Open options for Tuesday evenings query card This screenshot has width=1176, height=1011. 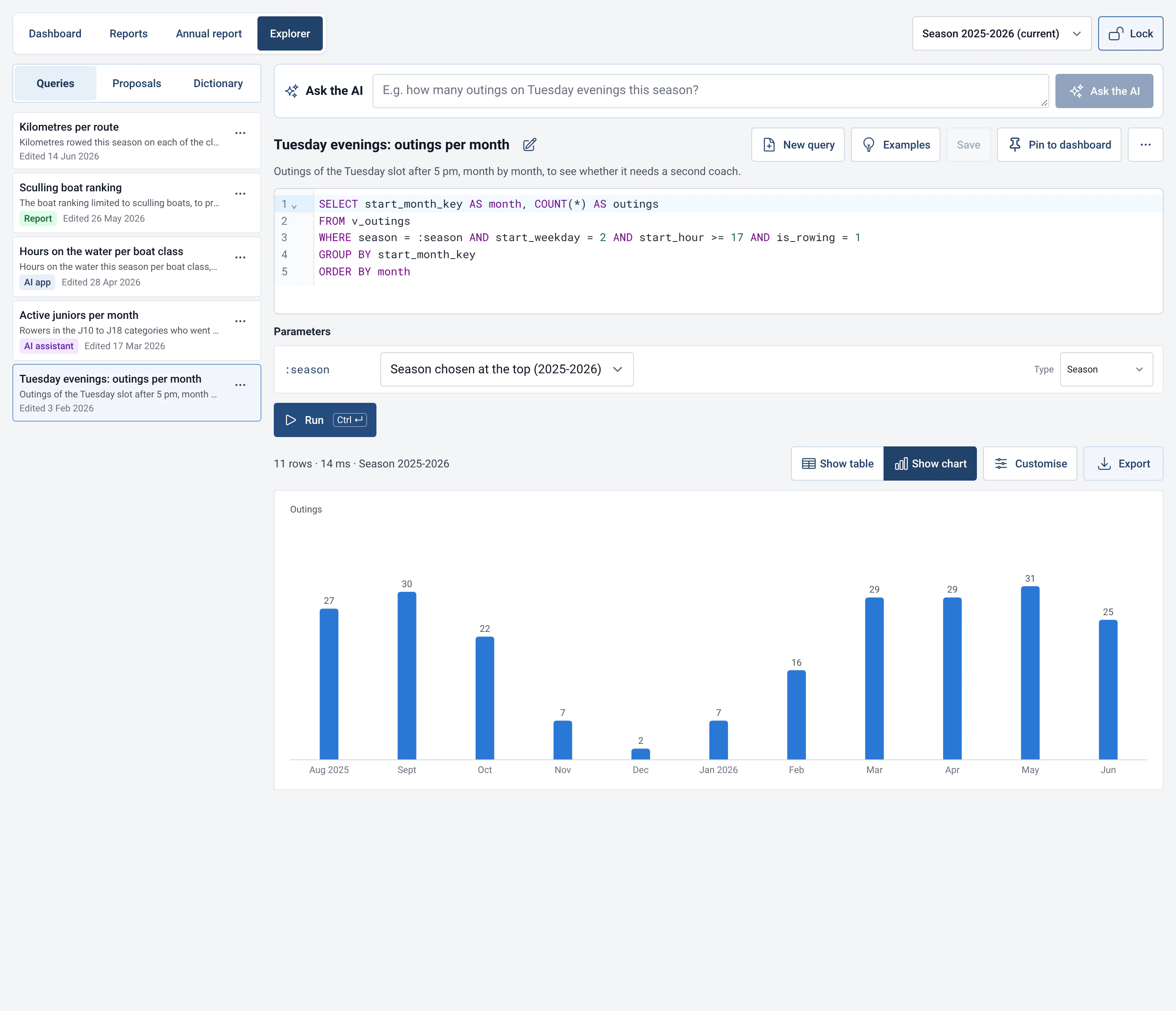pos(240,385)
